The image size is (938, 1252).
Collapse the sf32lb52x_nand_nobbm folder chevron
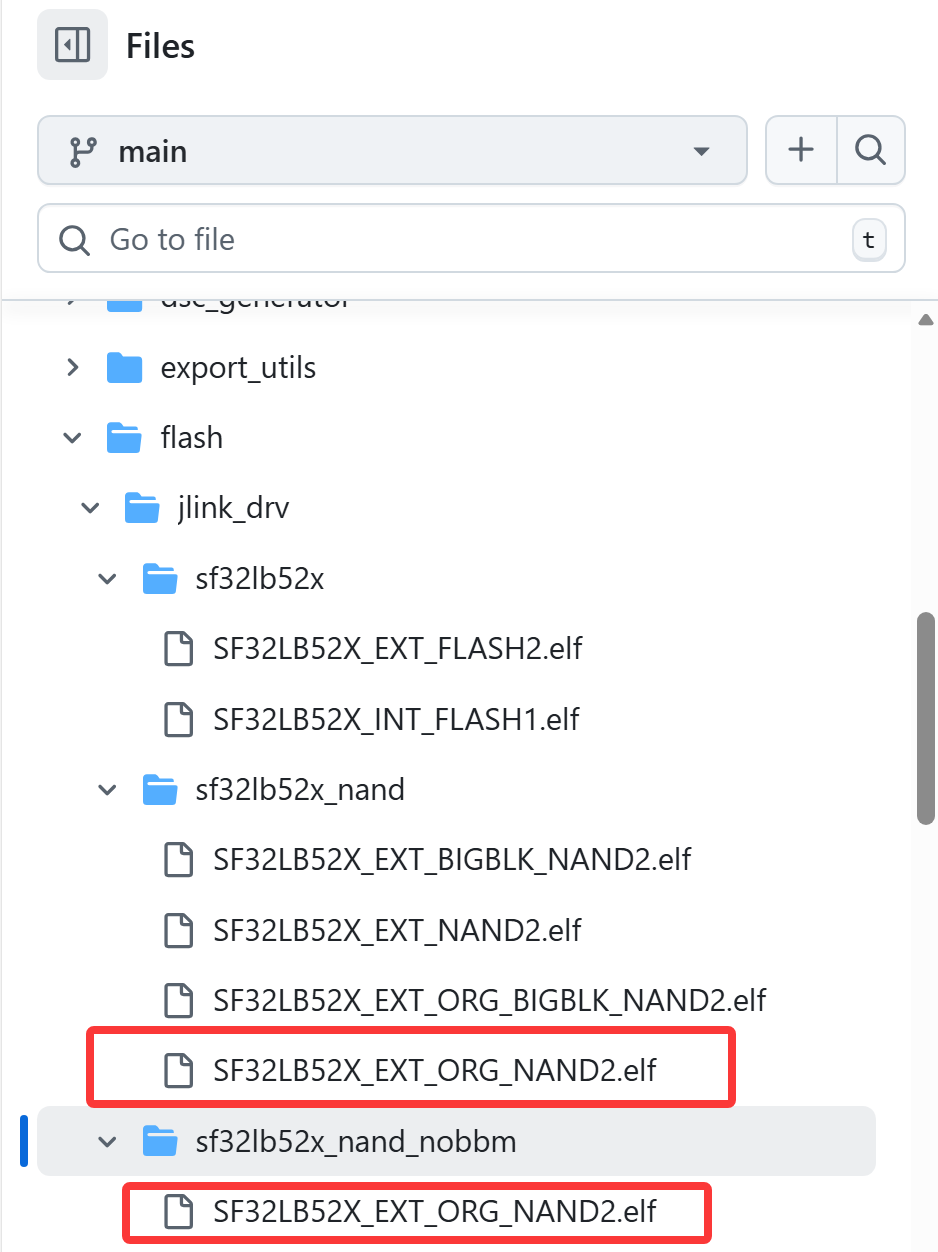pyautogui.click(x=107, y=1141)
